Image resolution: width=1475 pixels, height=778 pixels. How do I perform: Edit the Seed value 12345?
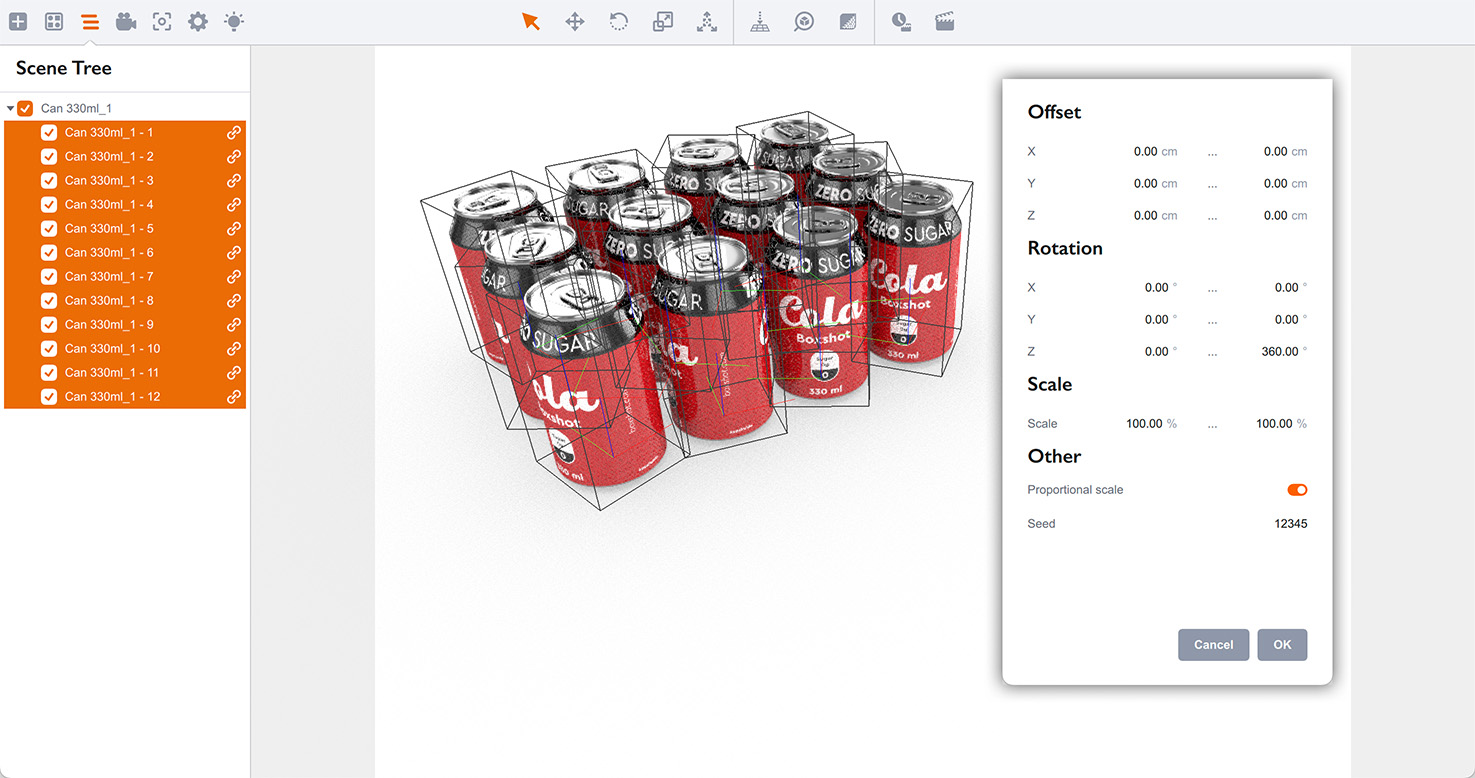pos(1290,524)
